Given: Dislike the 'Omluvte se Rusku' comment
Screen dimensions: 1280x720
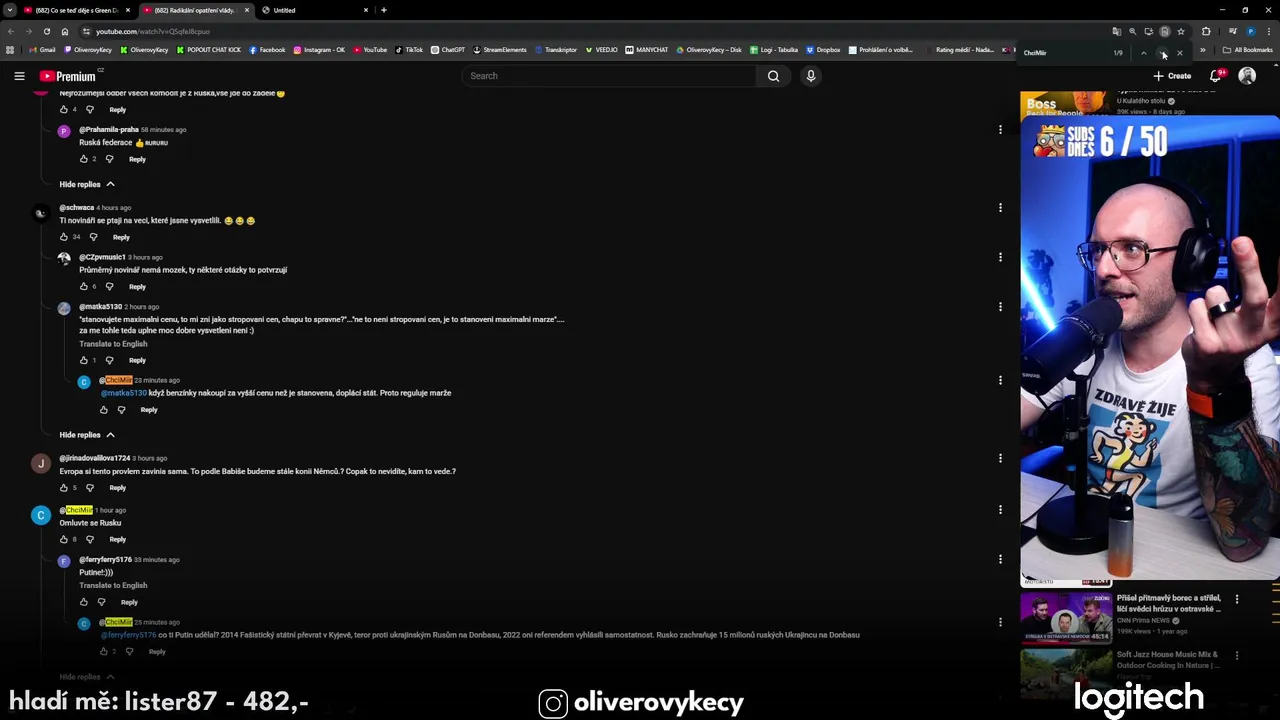Looking at the screenshot, I should (89, 539).
